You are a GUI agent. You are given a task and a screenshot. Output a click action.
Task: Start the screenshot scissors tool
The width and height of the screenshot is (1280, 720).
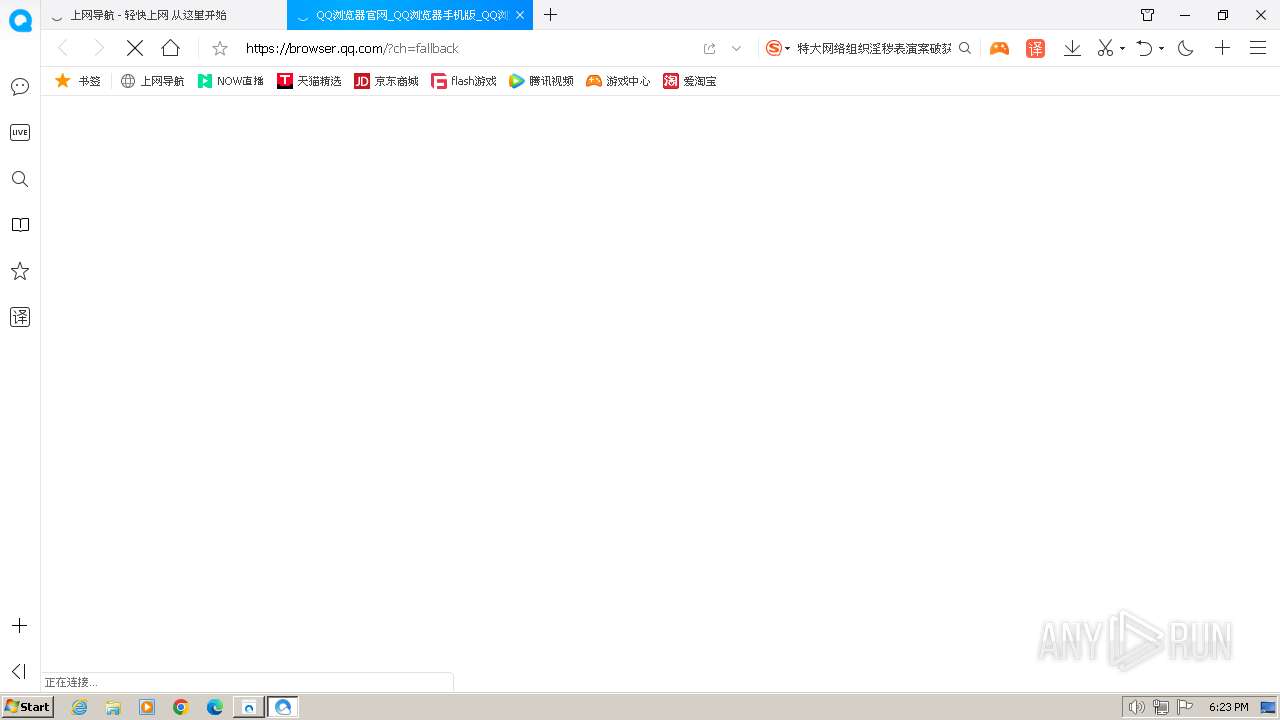pyautogui.click(x=1105, y=48)
